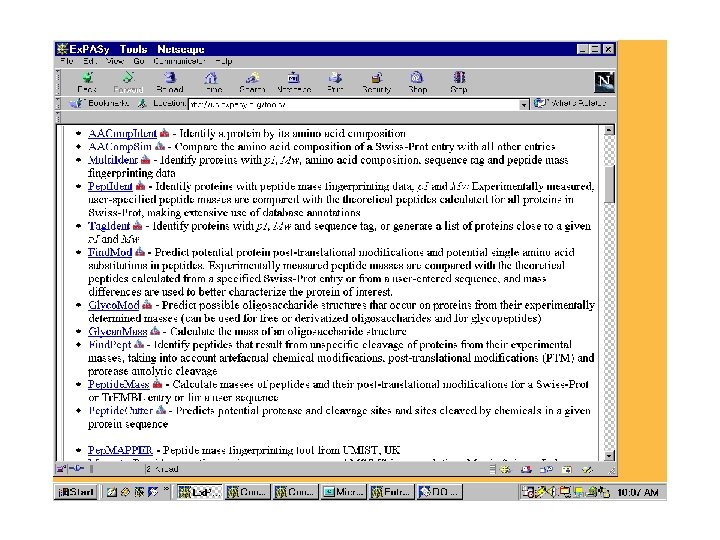Viewport: 720px width, 540px height.
Task: Open the PeptideMass link
Action: (118, 384)
